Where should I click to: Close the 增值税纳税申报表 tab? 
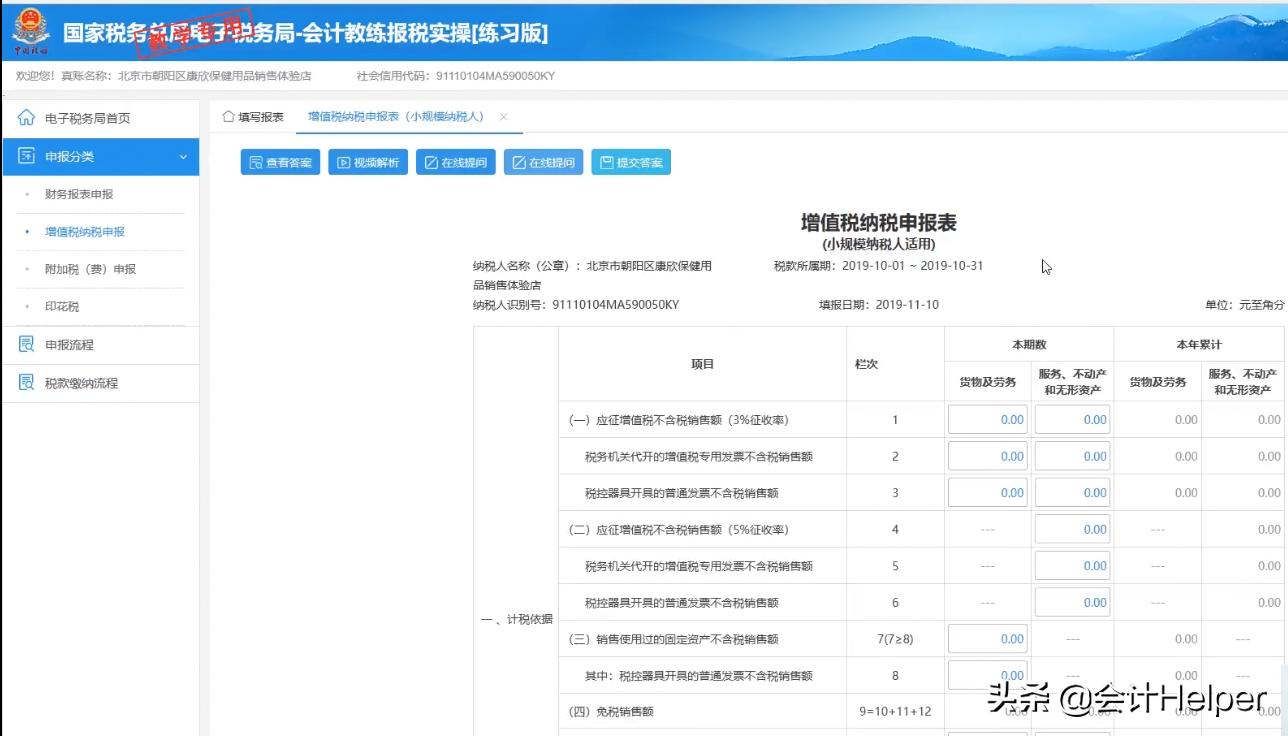(503, 116)
